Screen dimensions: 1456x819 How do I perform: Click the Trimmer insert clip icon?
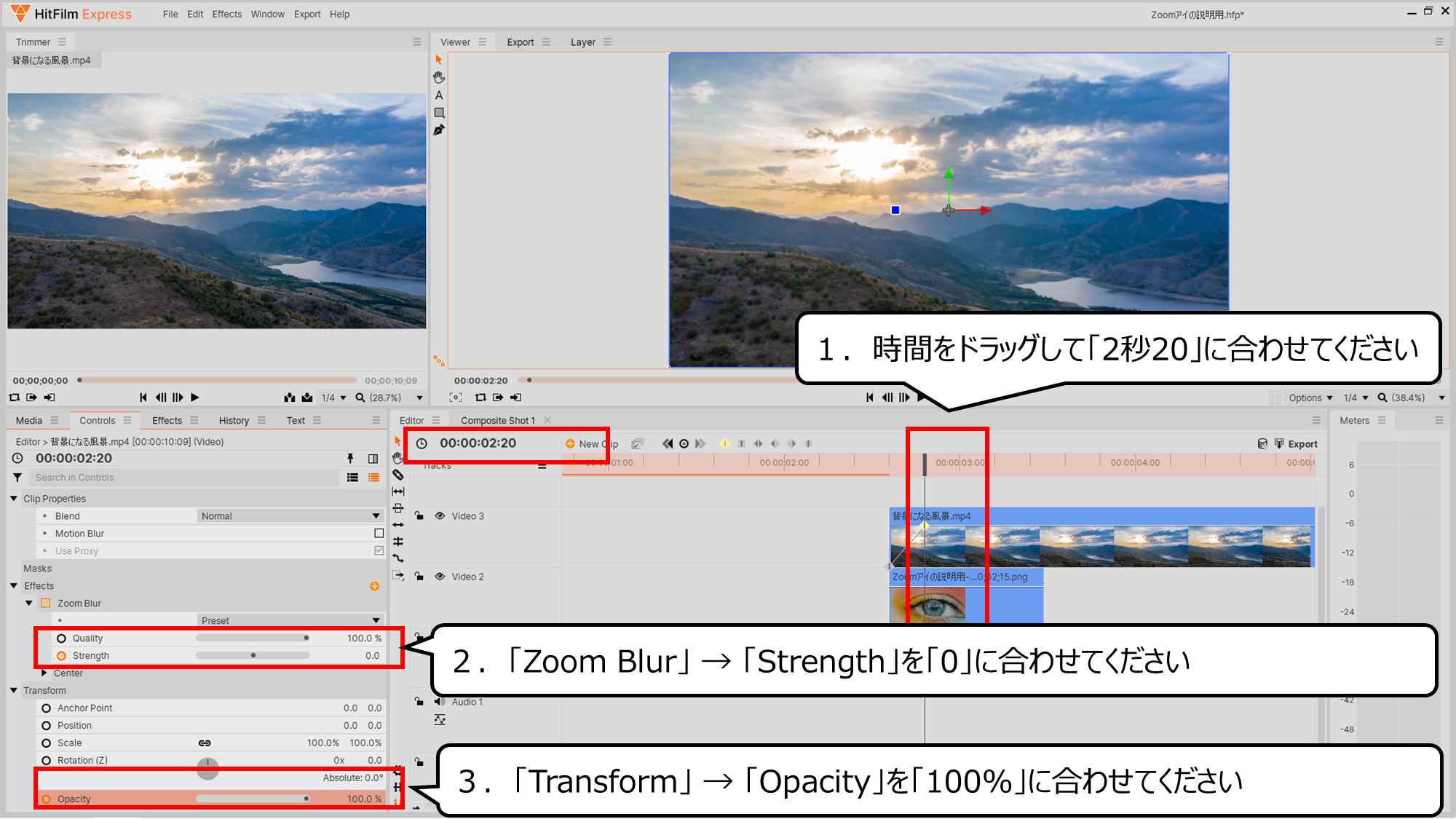pos(290,397)
